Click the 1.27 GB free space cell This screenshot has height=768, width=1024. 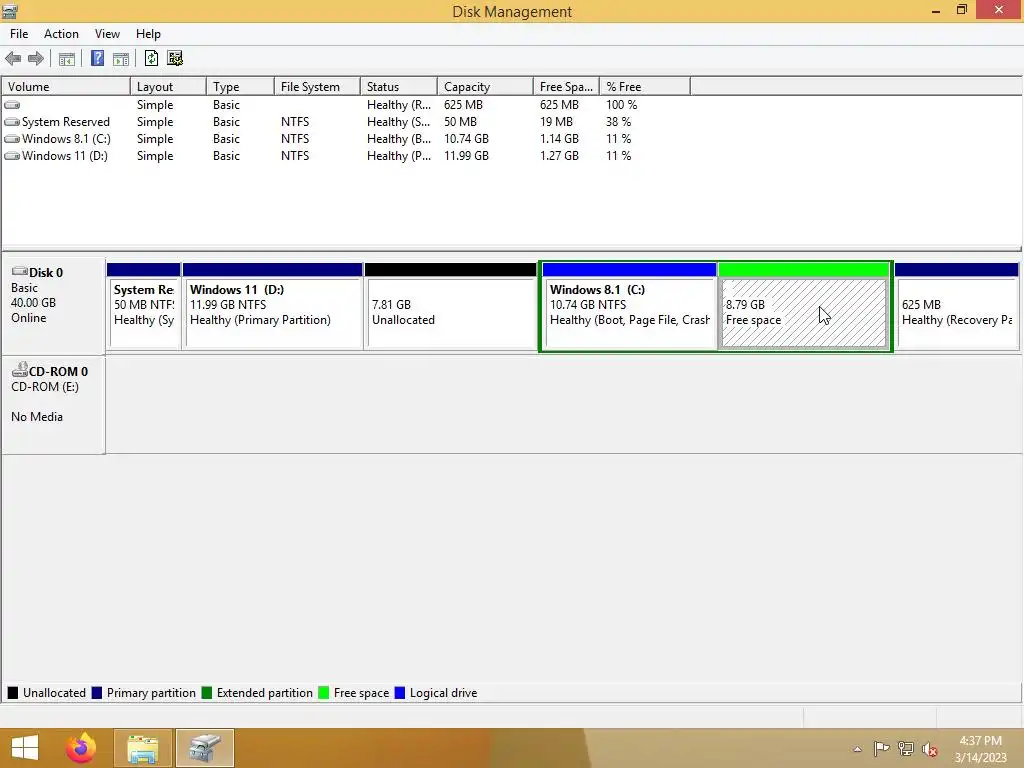point(559,155)
